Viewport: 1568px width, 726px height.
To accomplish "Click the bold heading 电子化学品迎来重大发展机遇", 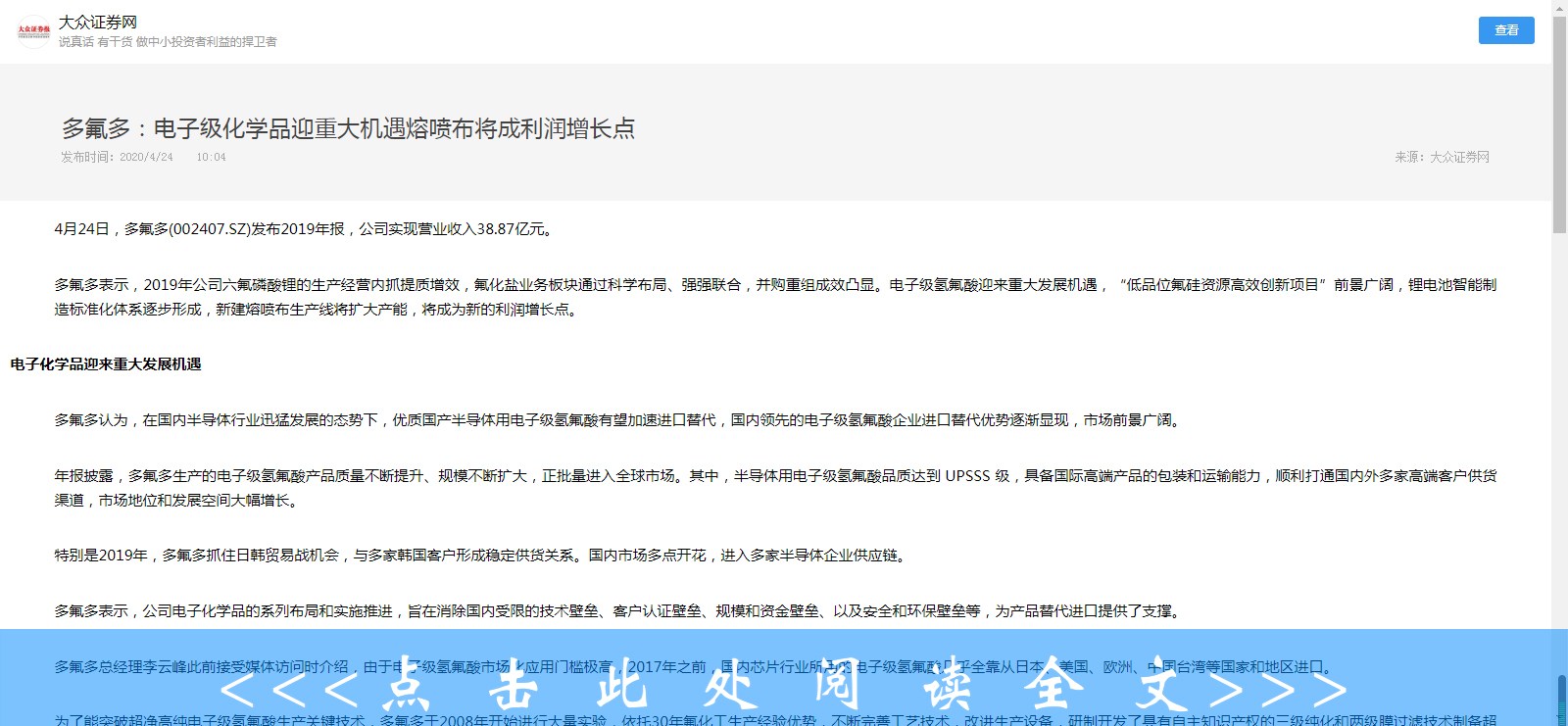I will (106, 364).
